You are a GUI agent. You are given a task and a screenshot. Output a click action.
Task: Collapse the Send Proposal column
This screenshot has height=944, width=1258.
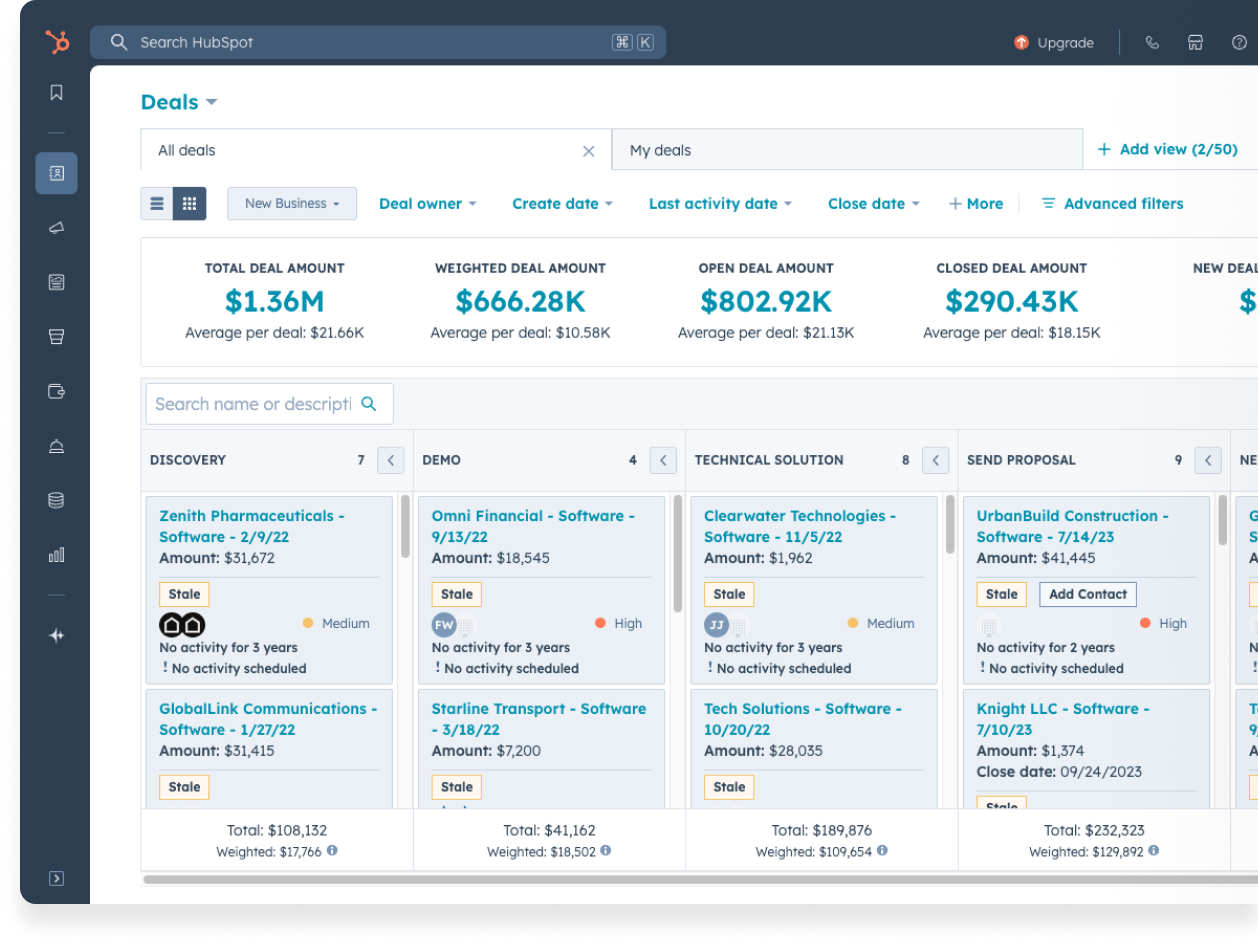[x=1208, y=460]
